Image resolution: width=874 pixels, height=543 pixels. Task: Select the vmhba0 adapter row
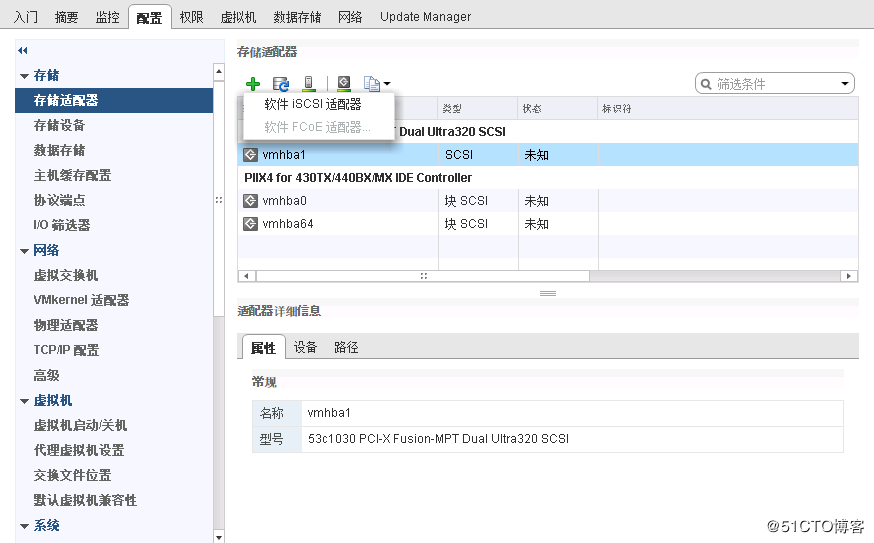[x=548, y=201]
